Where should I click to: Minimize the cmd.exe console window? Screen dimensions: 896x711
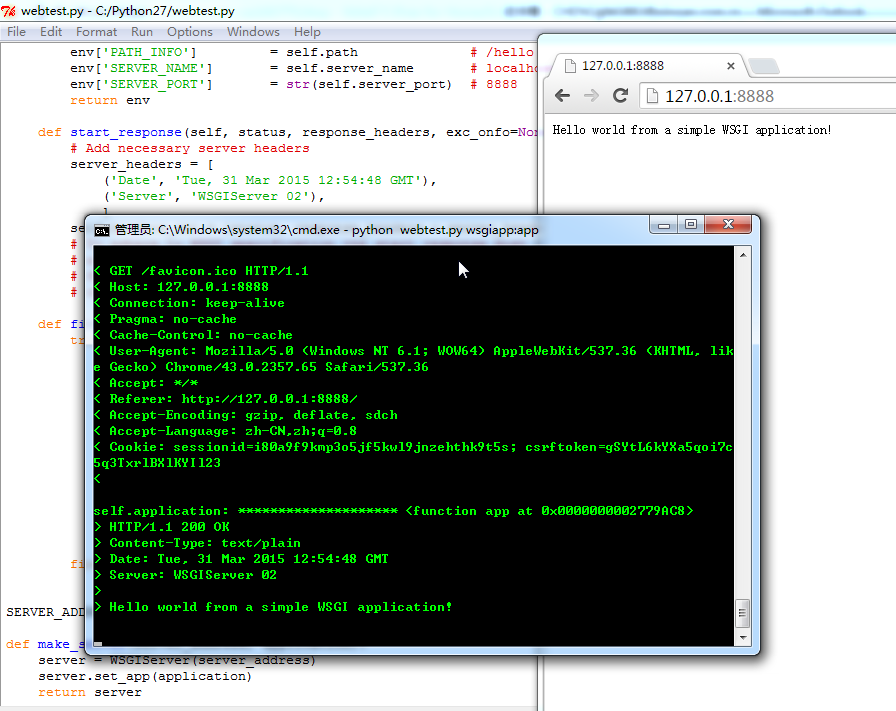pos(663,225)
